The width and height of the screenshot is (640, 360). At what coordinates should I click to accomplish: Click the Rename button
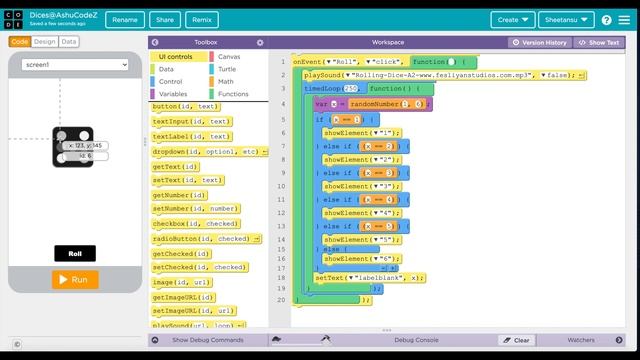(125, 20)
